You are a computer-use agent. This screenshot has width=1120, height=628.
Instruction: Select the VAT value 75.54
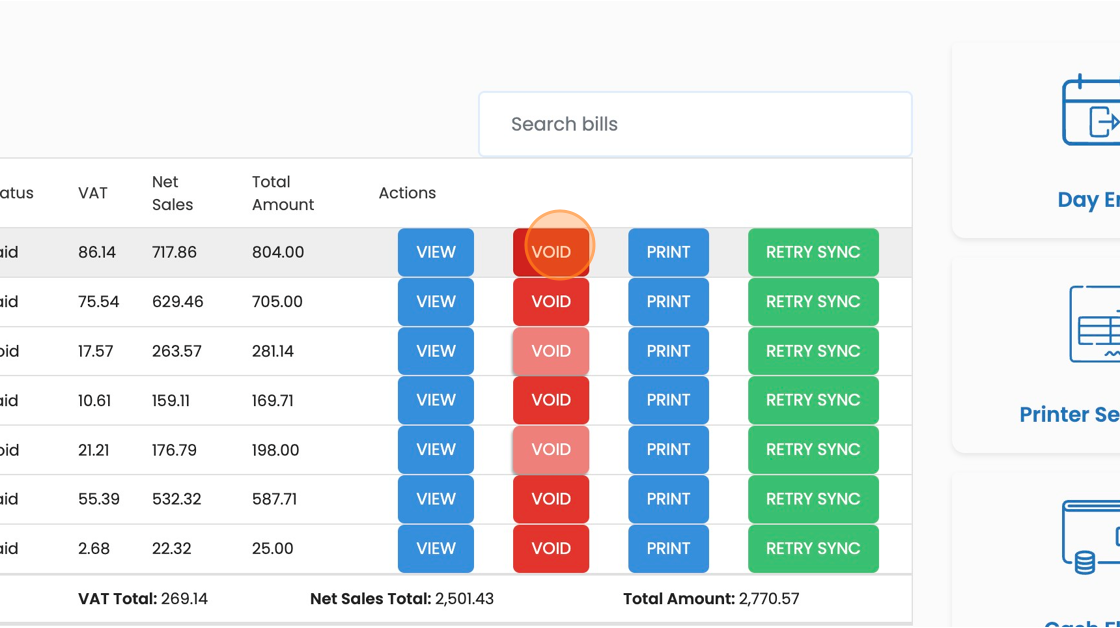tap(99, 301)
